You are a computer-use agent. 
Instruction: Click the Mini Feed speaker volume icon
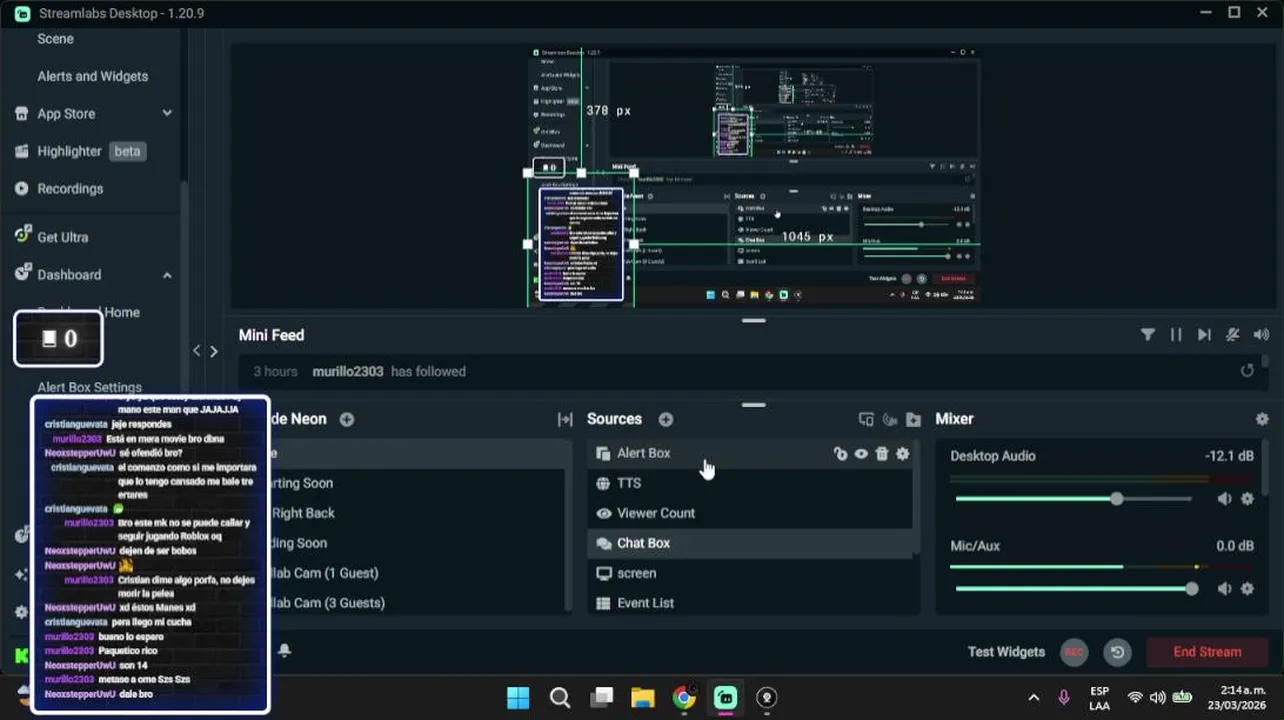(x=1261, y=335)
